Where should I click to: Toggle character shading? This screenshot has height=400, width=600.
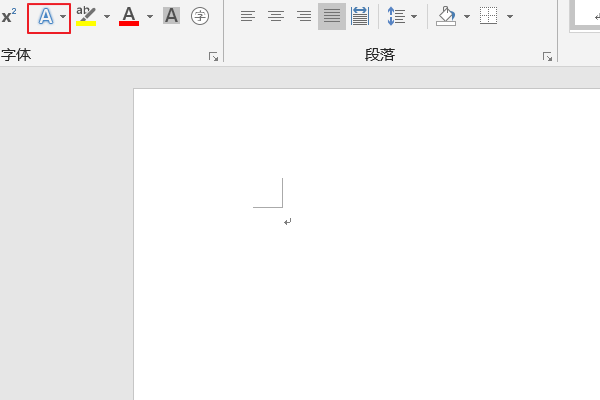pyautogui.click(x=171, y=16)
